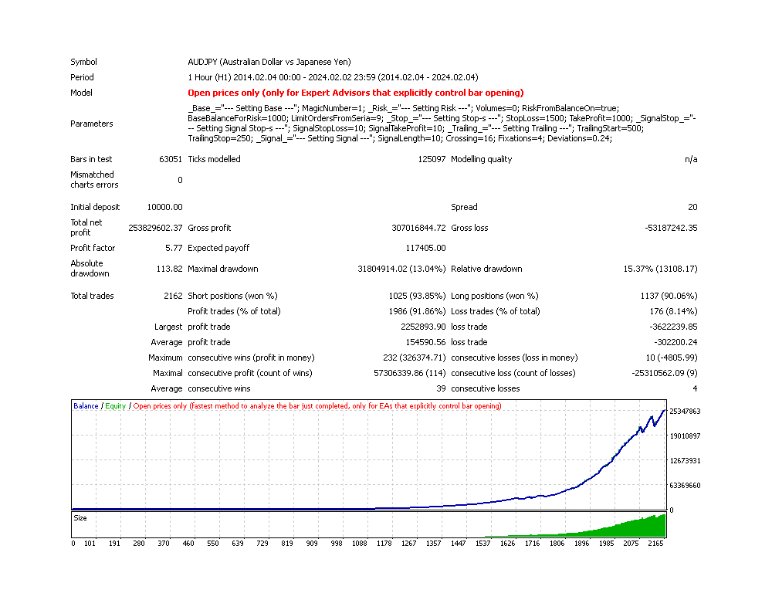Click the green 'Equity' legend label

pyautogui.click(x=114, y=406)
